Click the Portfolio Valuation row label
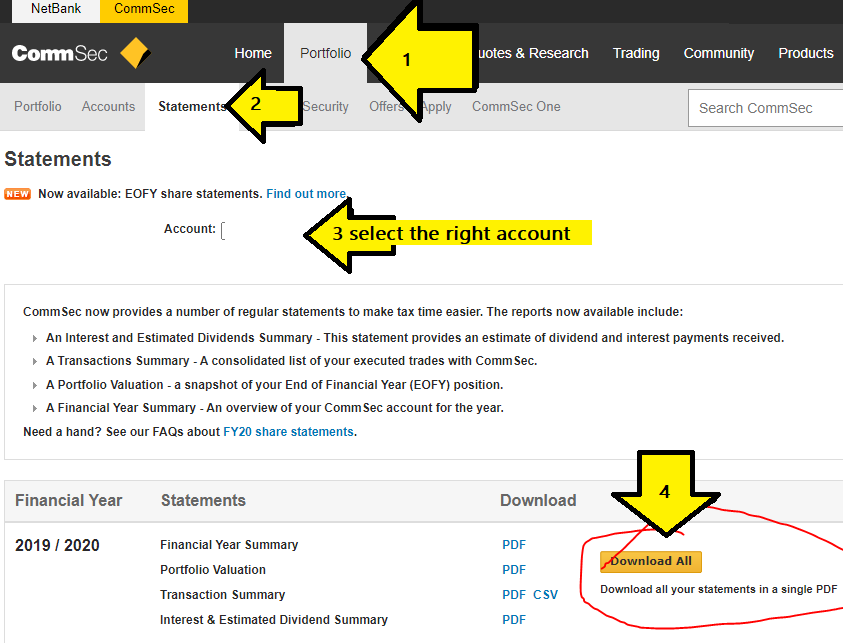This screenshot has height=643, width=843. [213, 569]
